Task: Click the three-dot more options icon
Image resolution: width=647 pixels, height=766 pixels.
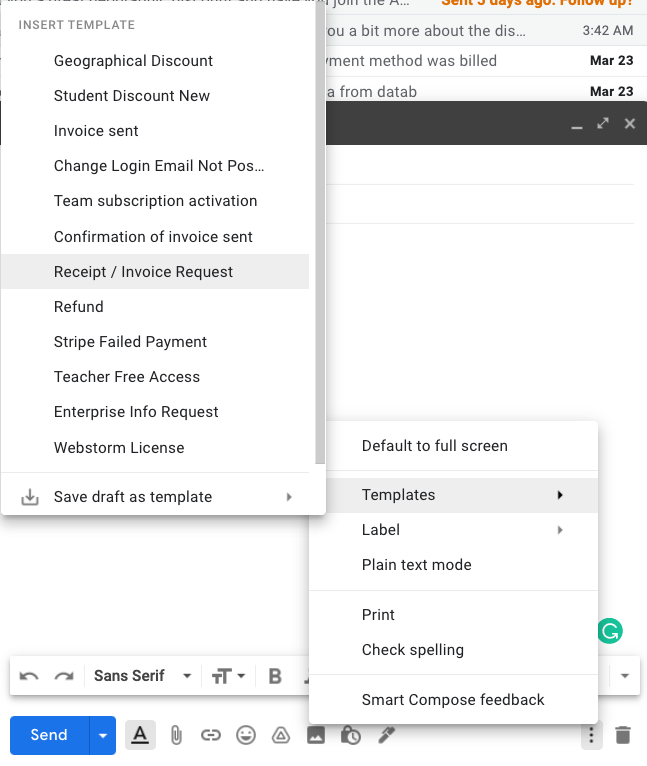Action: point(591,735)
